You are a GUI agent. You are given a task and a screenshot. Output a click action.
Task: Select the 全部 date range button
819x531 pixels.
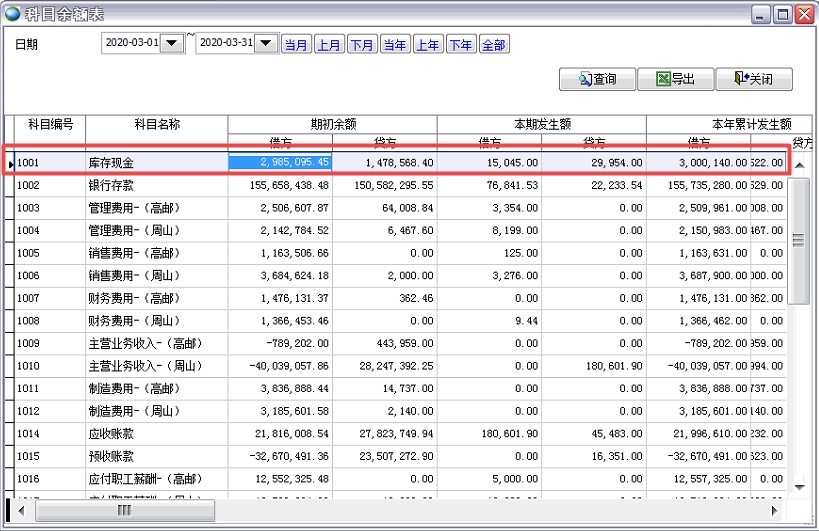pos(494,45)
